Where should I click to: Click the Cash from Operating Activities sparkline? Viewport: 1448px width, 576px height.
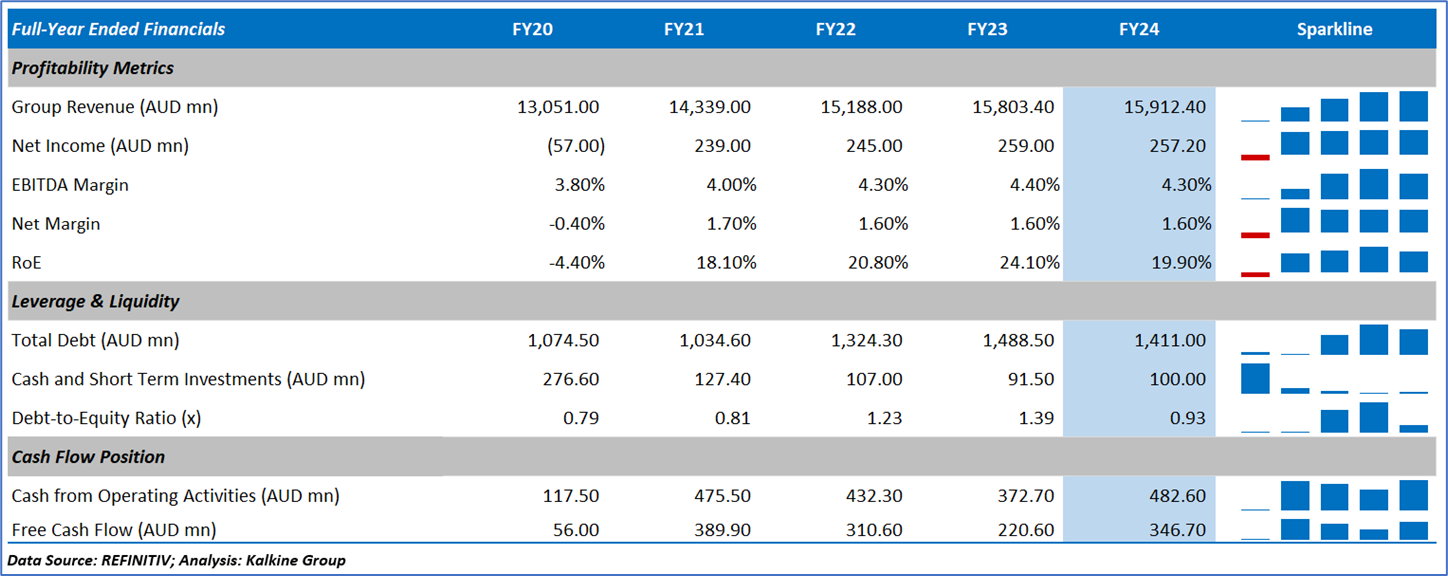coord(1334,496)
